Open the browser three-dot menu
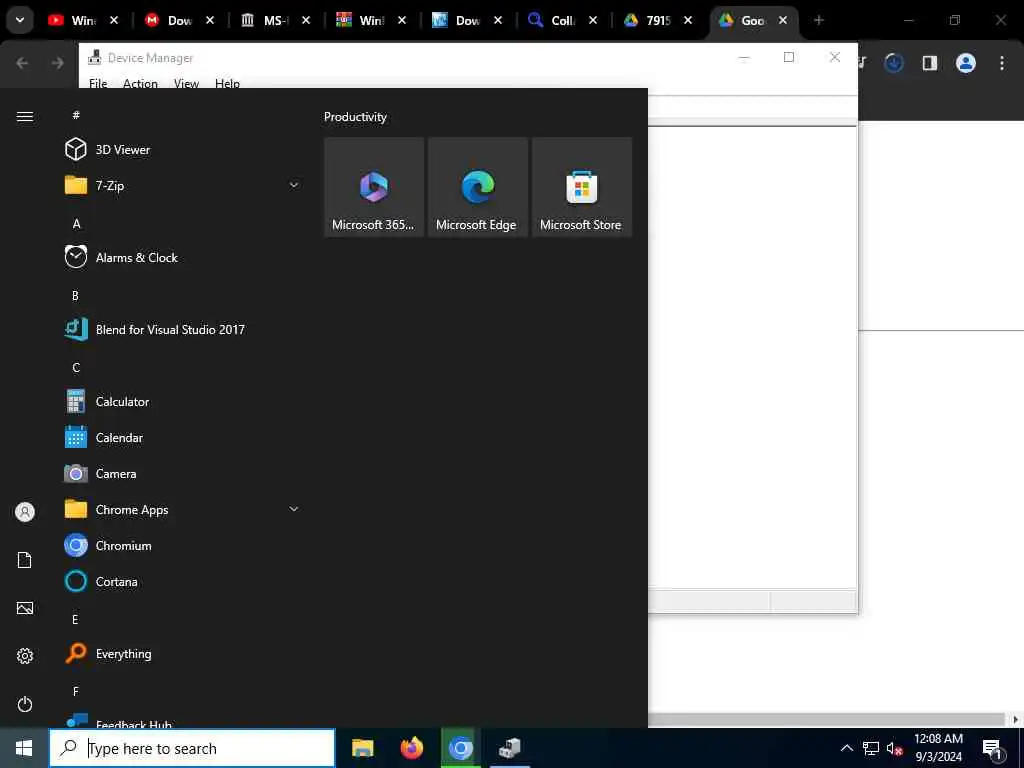 (1002, 63)
